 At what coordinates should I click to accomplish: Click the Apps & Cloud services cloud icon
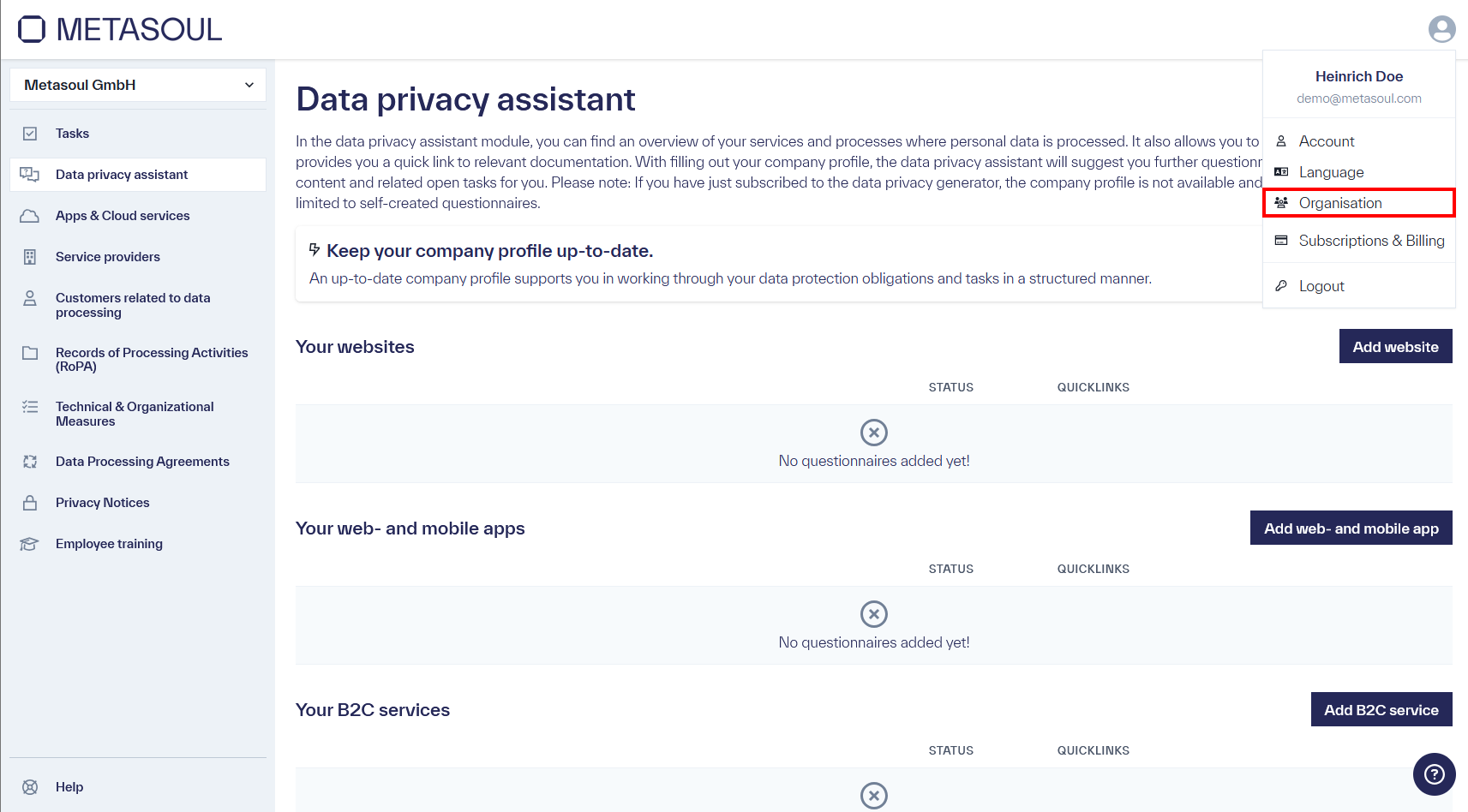click(31, 215)
